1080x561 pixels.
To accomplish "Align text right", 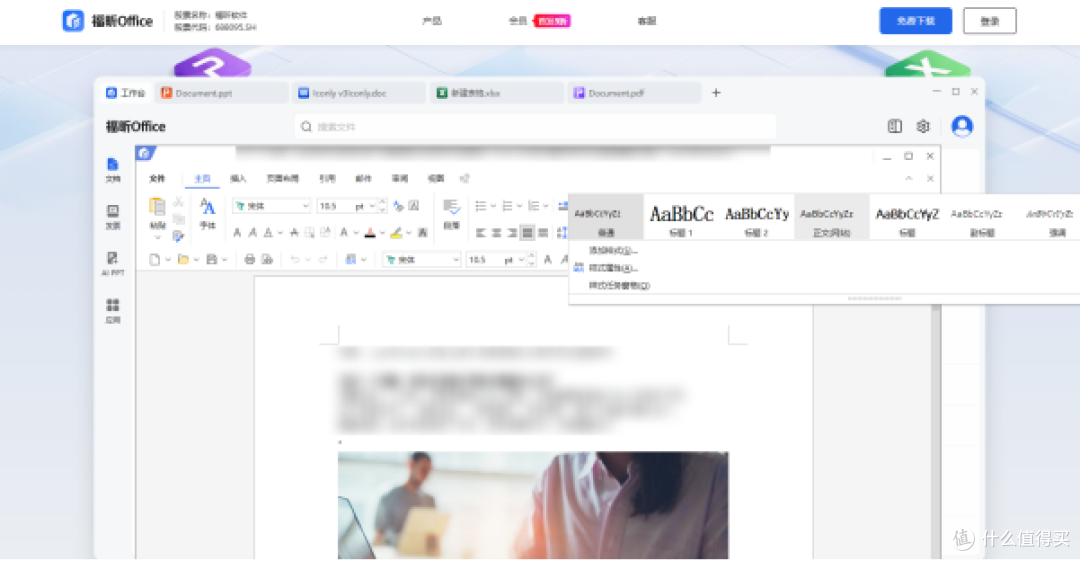I will click(x=512, y=233).
